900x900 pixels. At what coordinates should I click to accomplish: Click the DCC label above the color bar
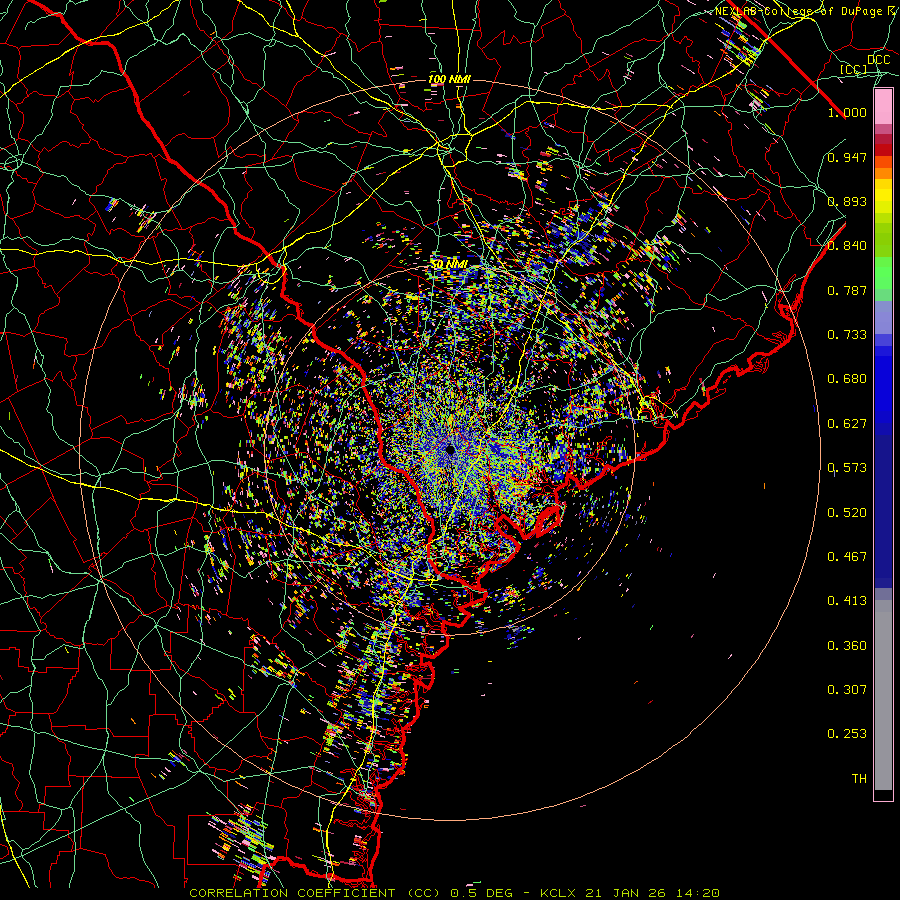(879, 60)
